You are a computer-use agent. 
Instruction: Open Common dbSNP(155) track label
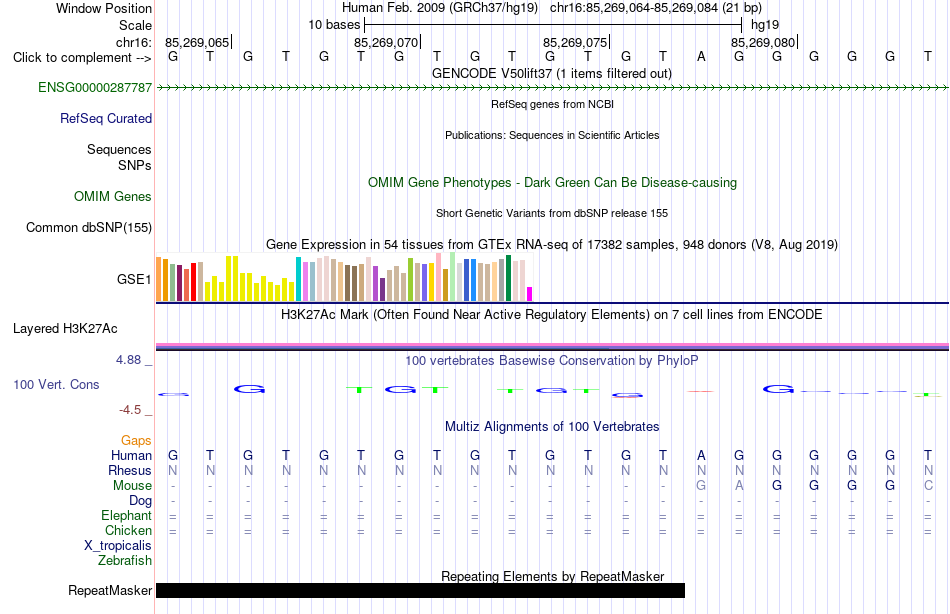coord(88,228)
